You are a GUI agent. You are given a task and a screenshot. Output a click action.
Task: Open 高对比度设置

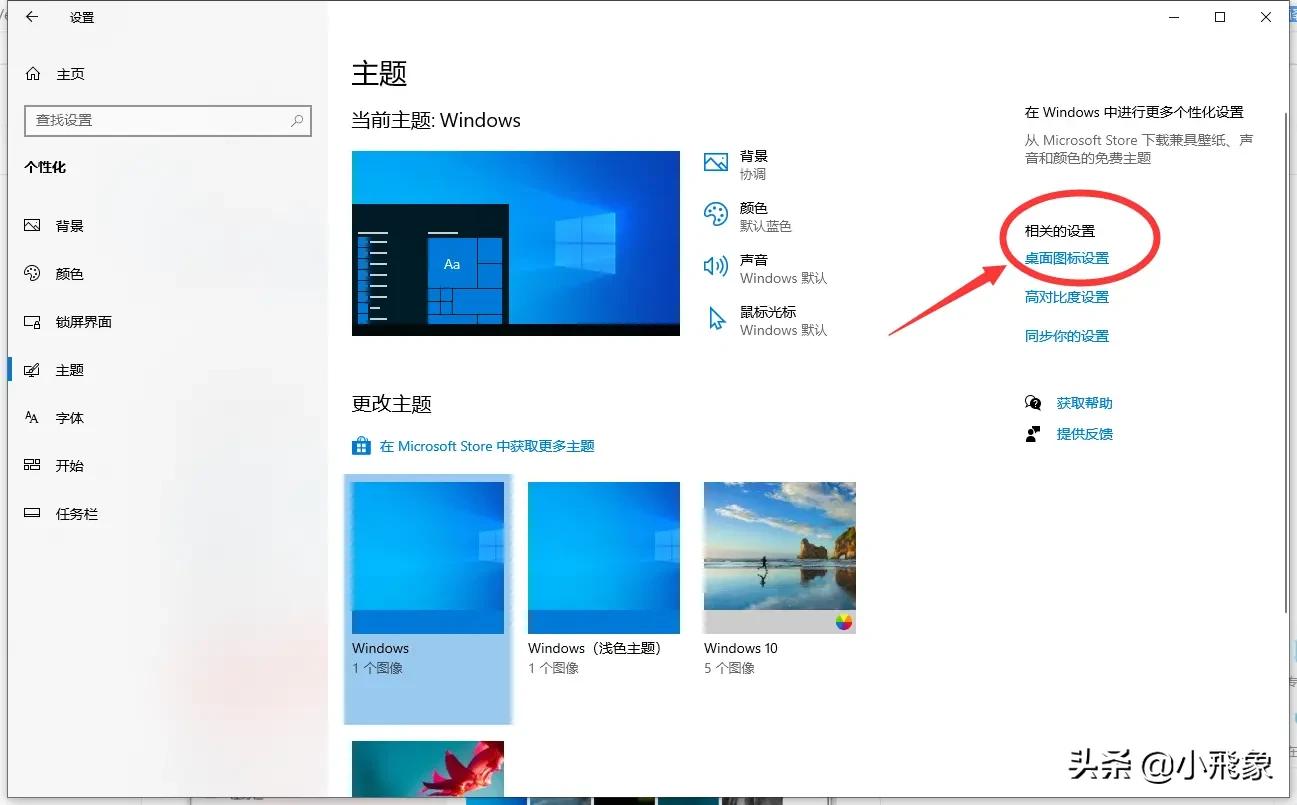coord(1066,296)
